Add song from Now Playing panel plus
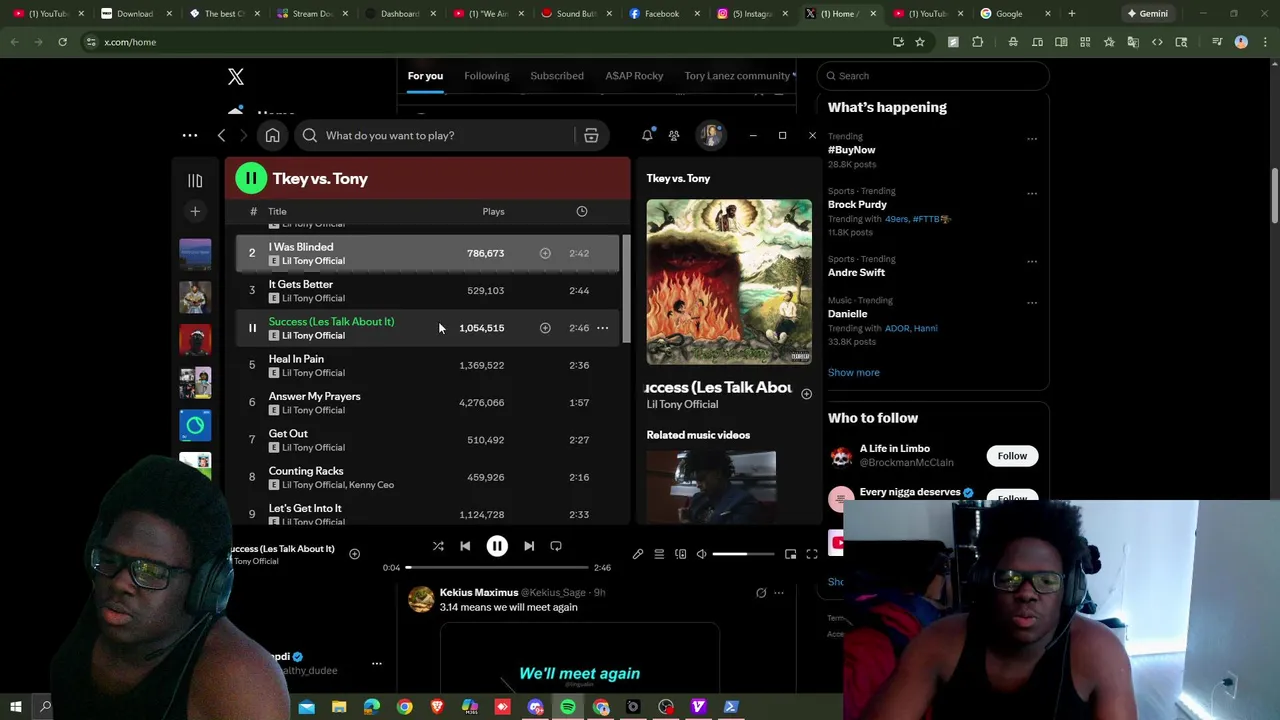The width and height of the screenshot is (1280, 720). pyautogui.click(x=806, y=393)
